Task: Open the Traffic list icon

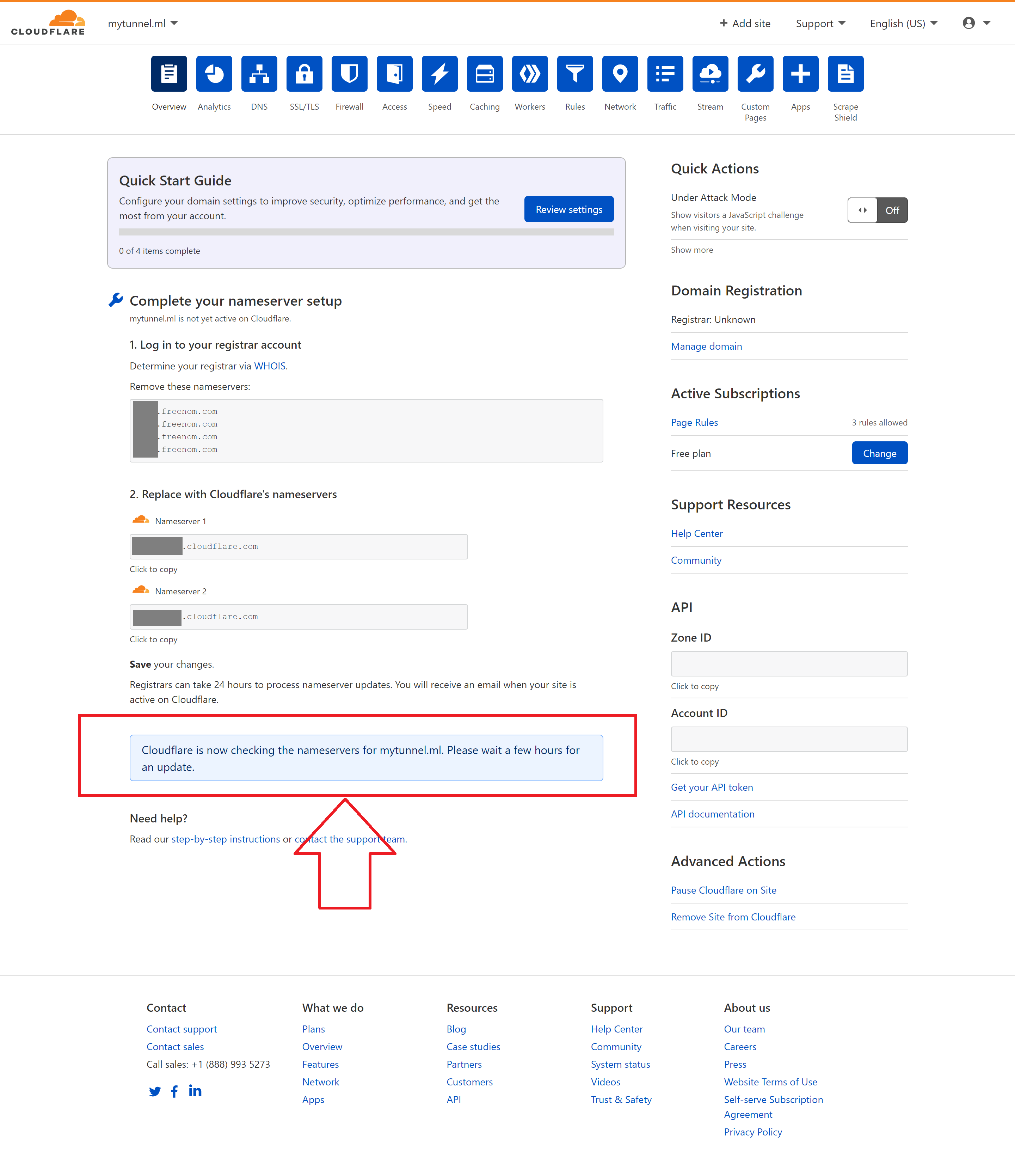Action: coord(665,74)
